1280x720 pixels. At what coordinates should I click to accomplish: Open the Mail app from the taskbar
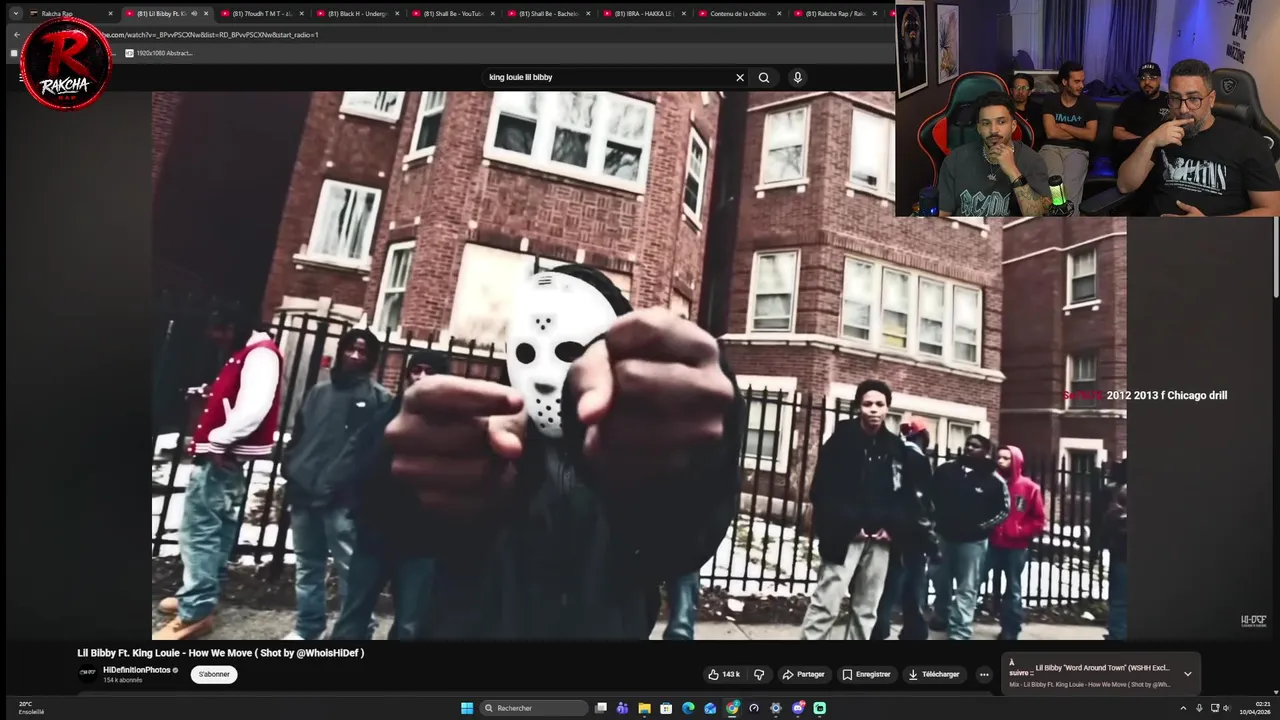[710, 708]
